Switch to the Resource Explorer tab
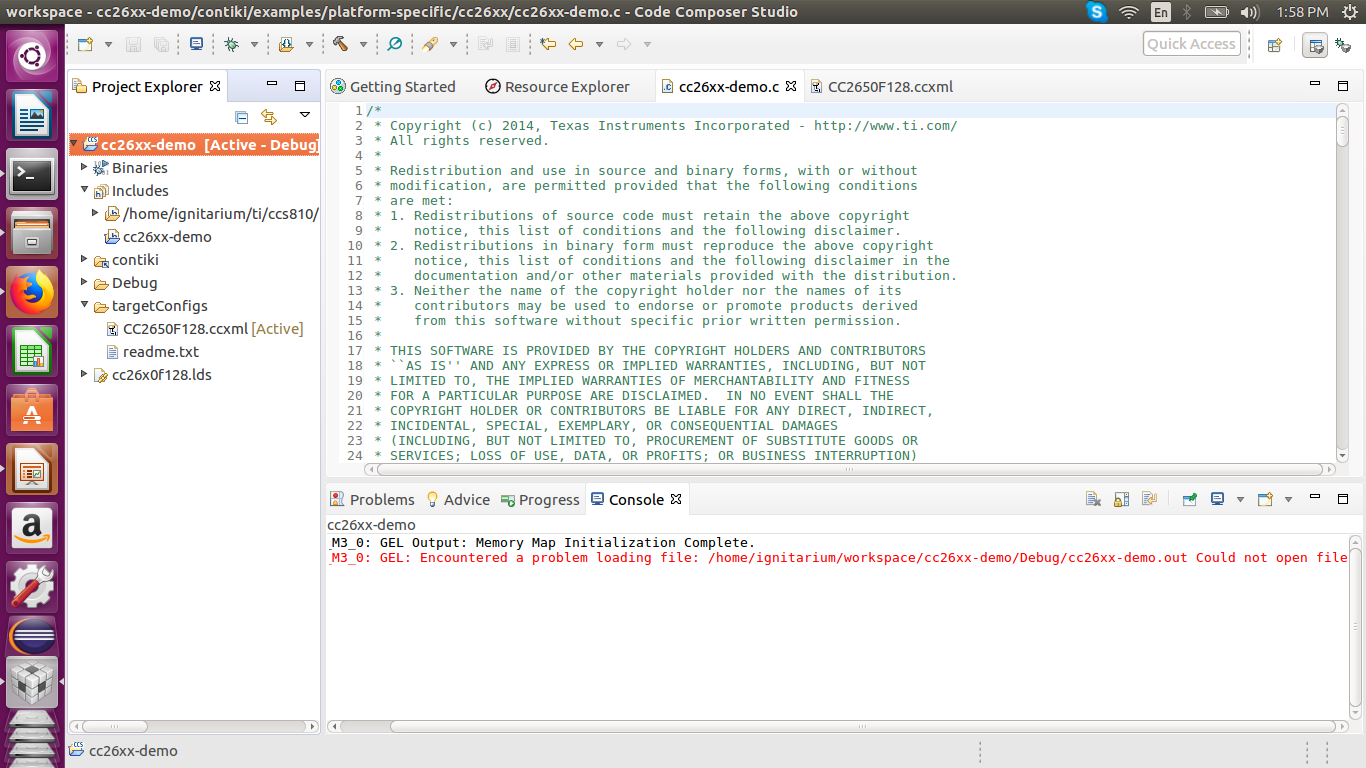The height and width of the screenshot is (768, 1366). point(557,87)
